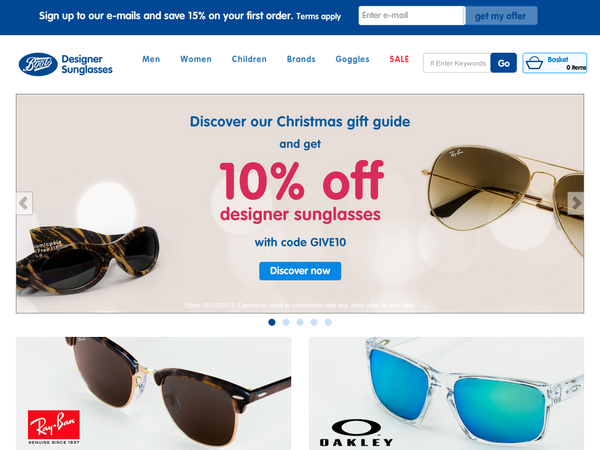Click the Discover now button
600x450 pixels.
300,271
